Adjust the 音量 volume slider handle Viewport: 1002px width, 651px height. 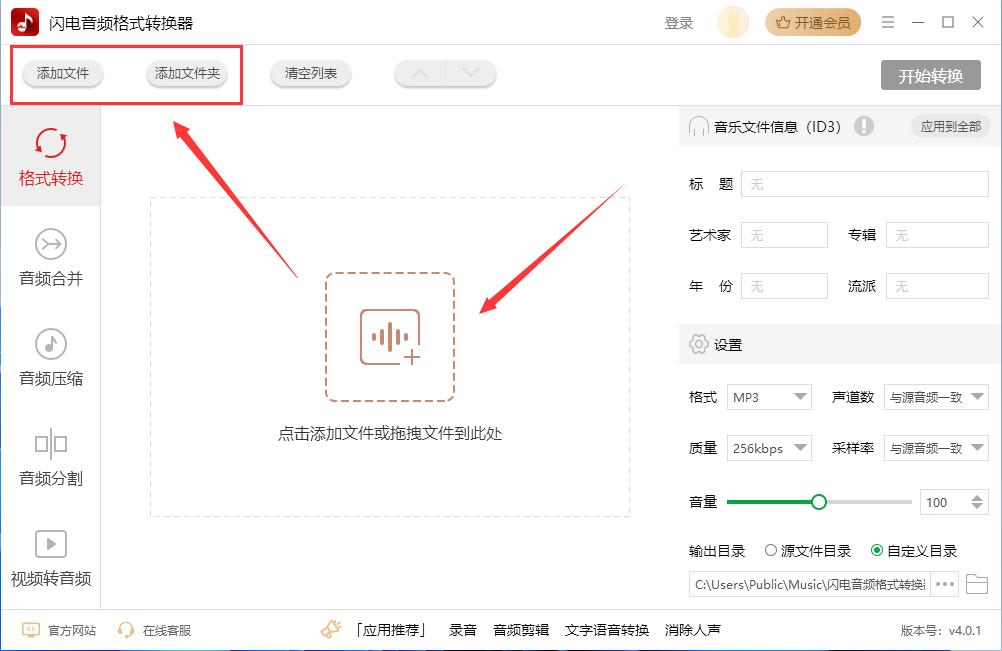coord(820,501)
